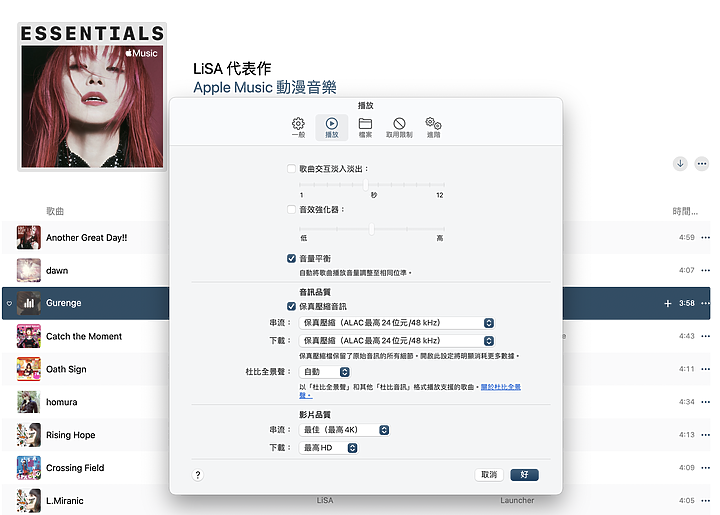Click the Crossing Field artwork thumbnail
This screenshot has width=720, height=515.
click(28, 468)
